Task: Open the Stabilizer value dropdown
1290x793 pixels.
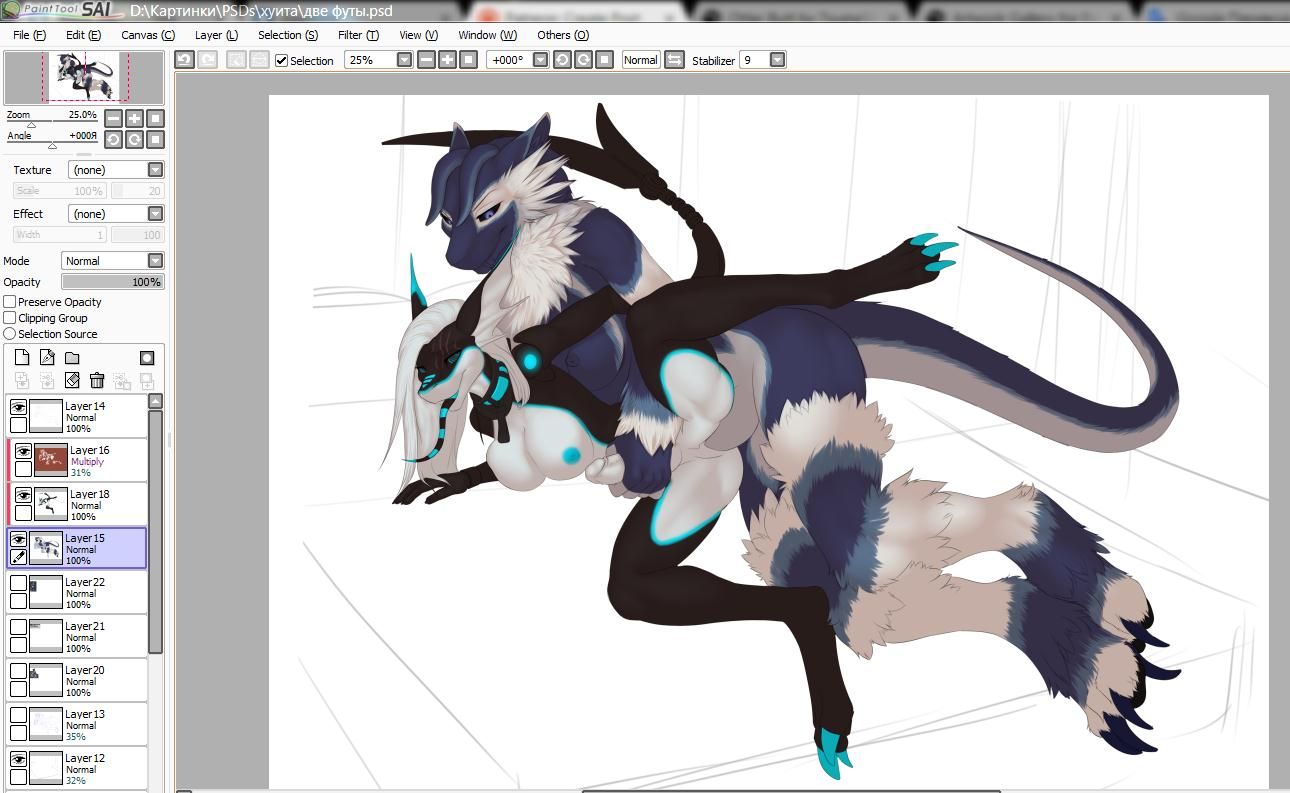Action: coord(777,60)
